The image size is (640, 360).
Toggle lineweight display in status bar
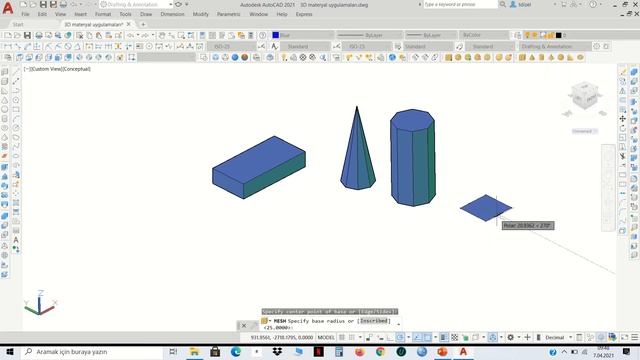(444, 338)
